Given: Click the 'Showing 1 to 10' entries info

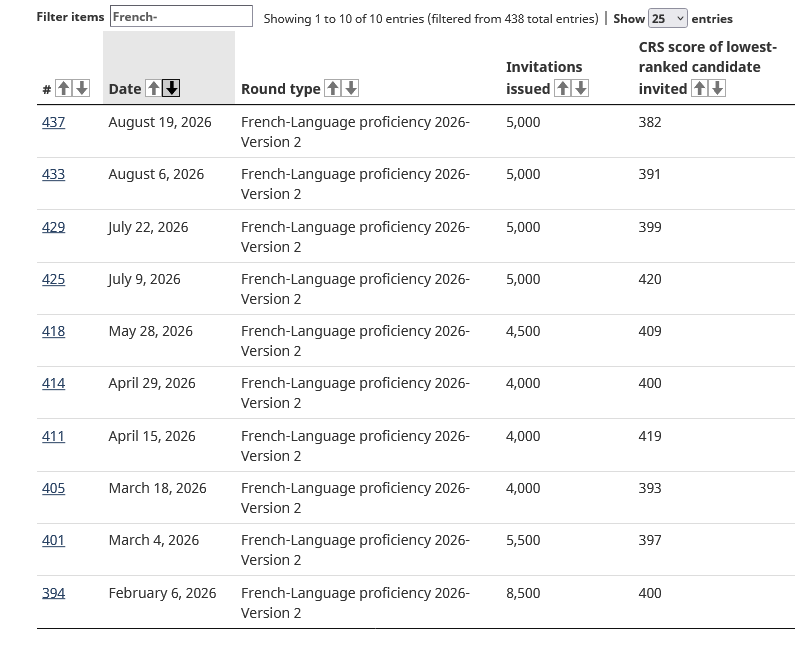Looking at the screenshot, I should click(431, 19).
